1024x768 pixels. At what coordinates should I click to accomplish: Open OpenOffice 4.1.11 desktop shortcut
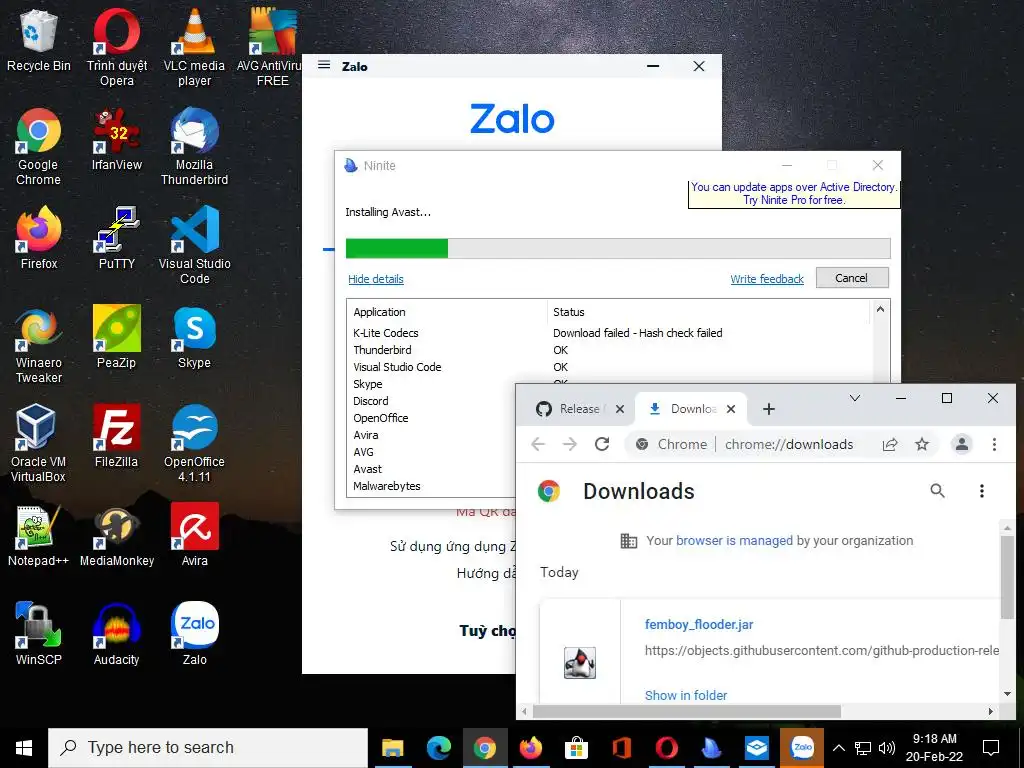point(195,443)
